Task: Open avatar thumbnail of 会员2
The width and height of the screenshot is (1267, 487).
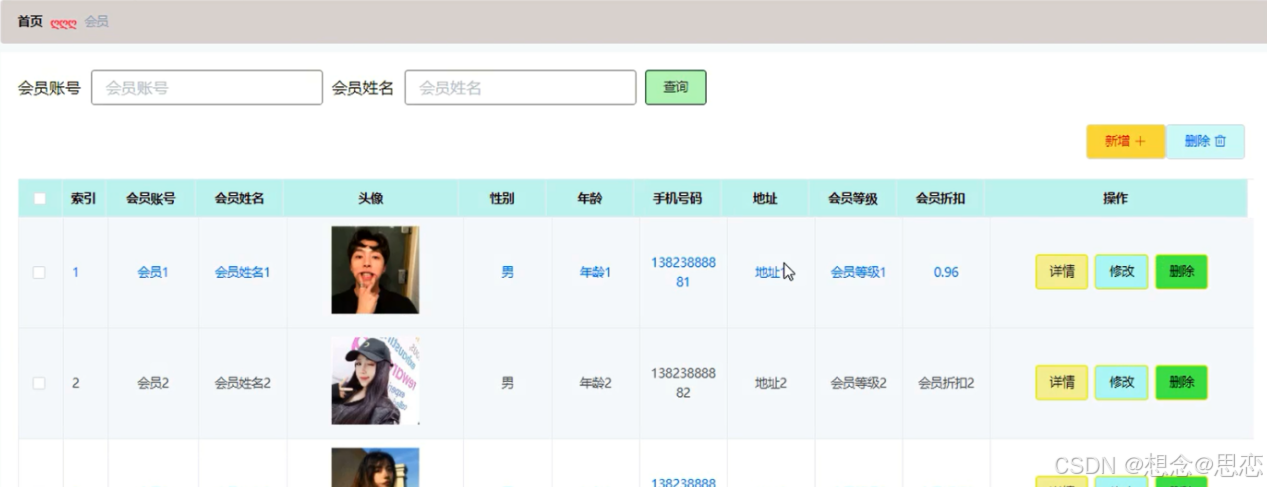Action: click(375, 381)
